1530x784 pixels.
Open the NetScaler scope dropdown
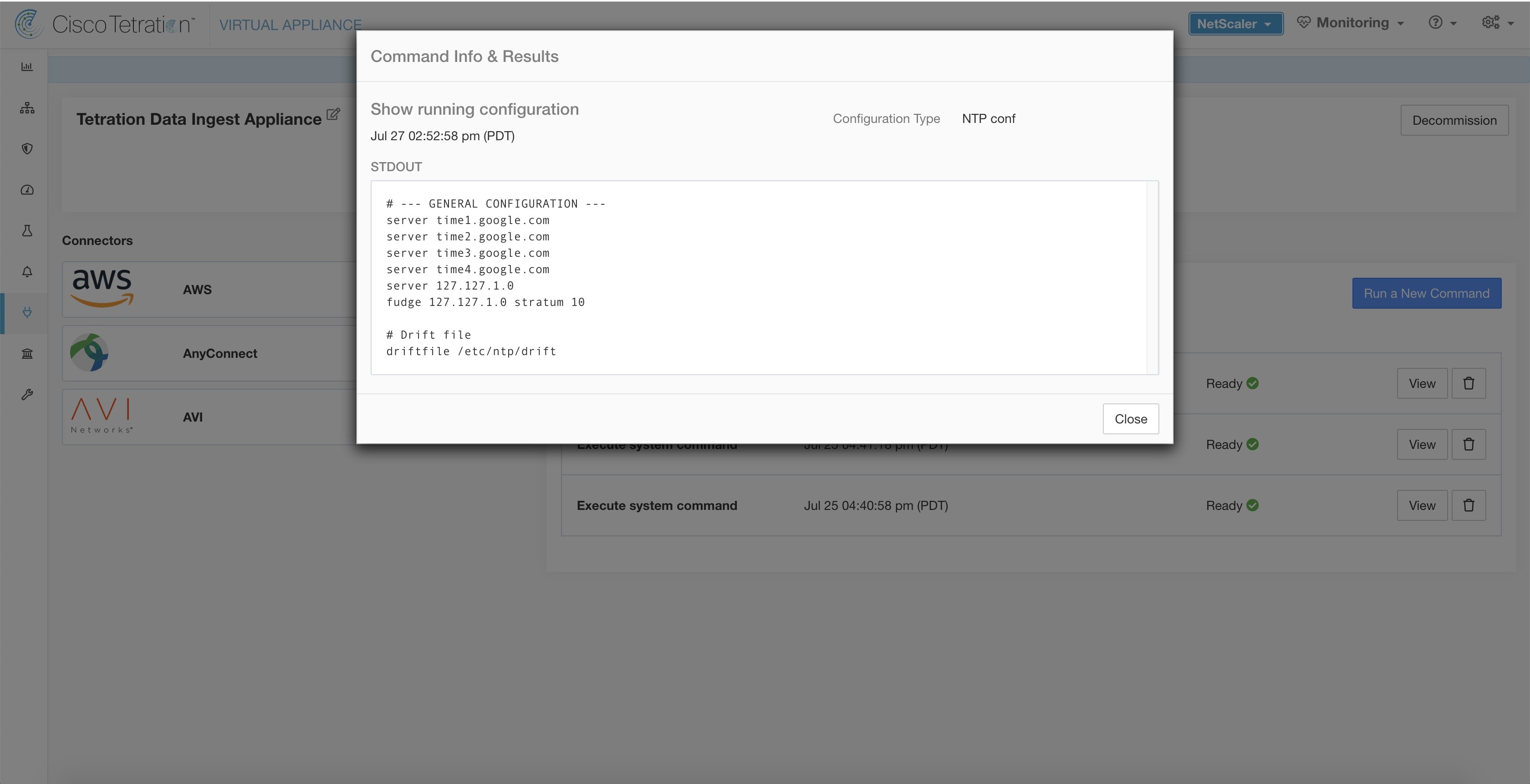coord(1235,24)
